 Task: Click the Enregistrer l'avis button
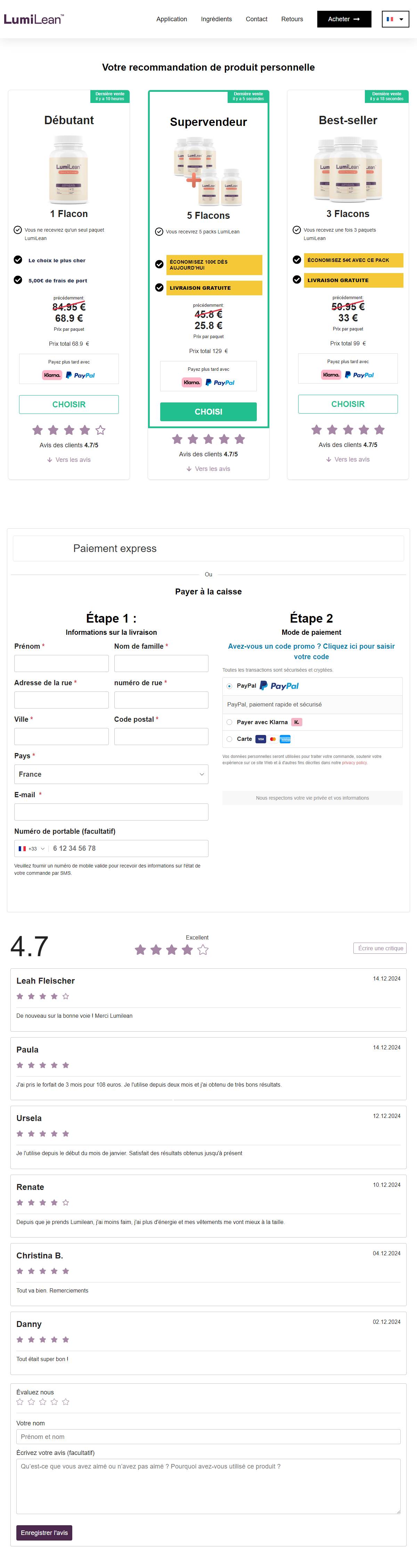(x=44, y=1533)
